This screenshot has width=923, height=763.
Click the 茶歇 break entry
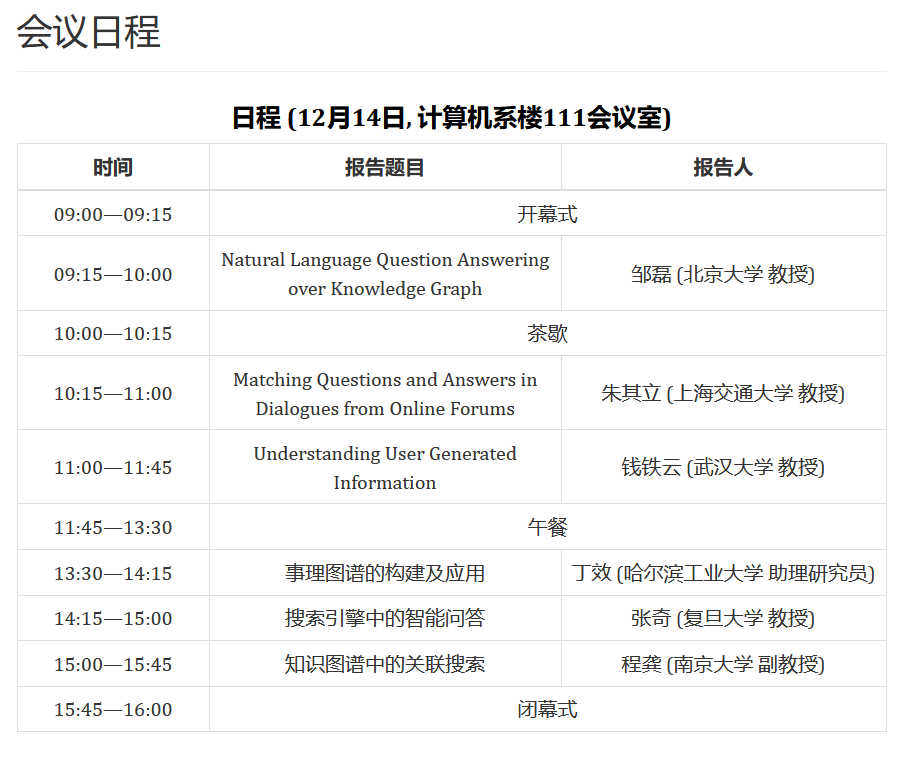point(547,334)
